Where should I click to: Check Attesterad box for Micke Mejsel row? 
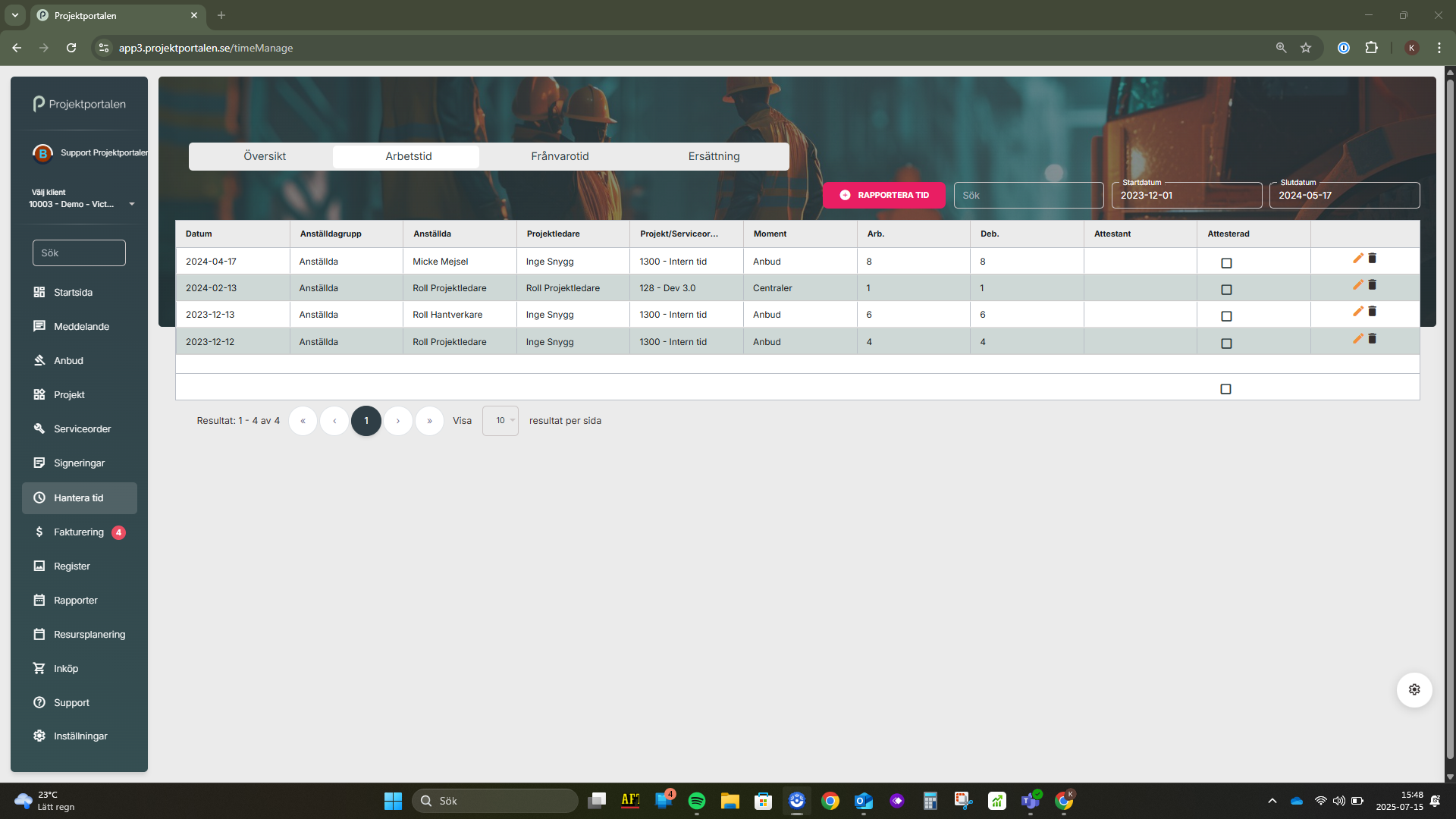(1226, 263)
